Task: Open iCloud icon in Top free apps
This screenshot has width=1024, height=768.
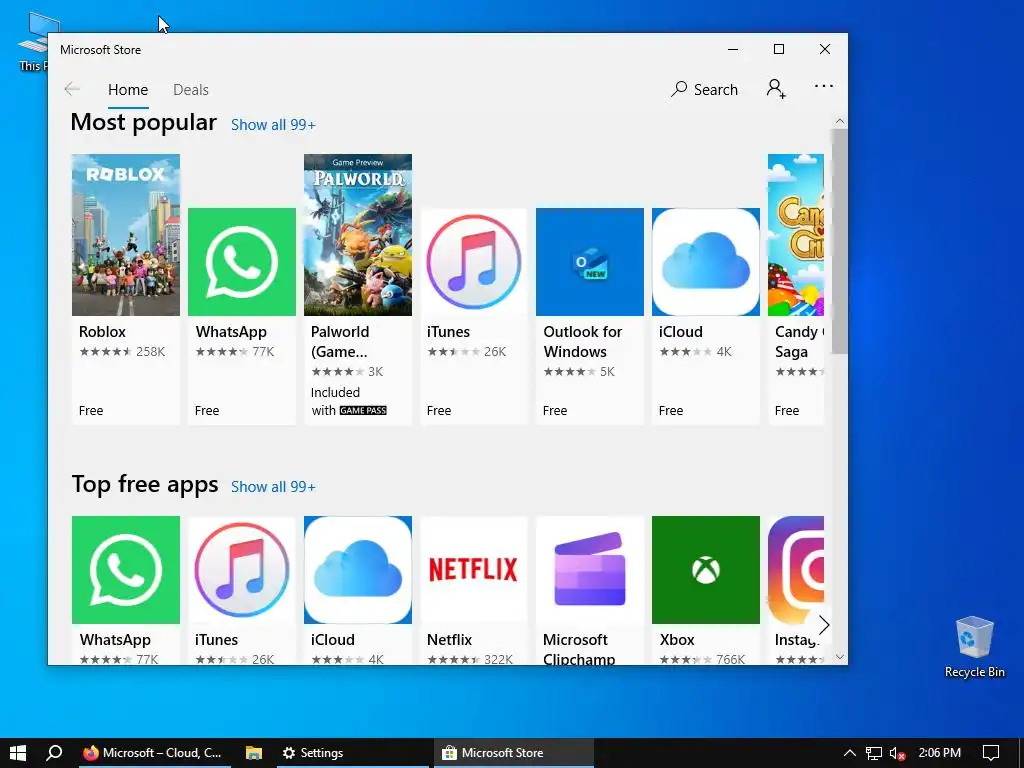Action: tap(358, 570)
